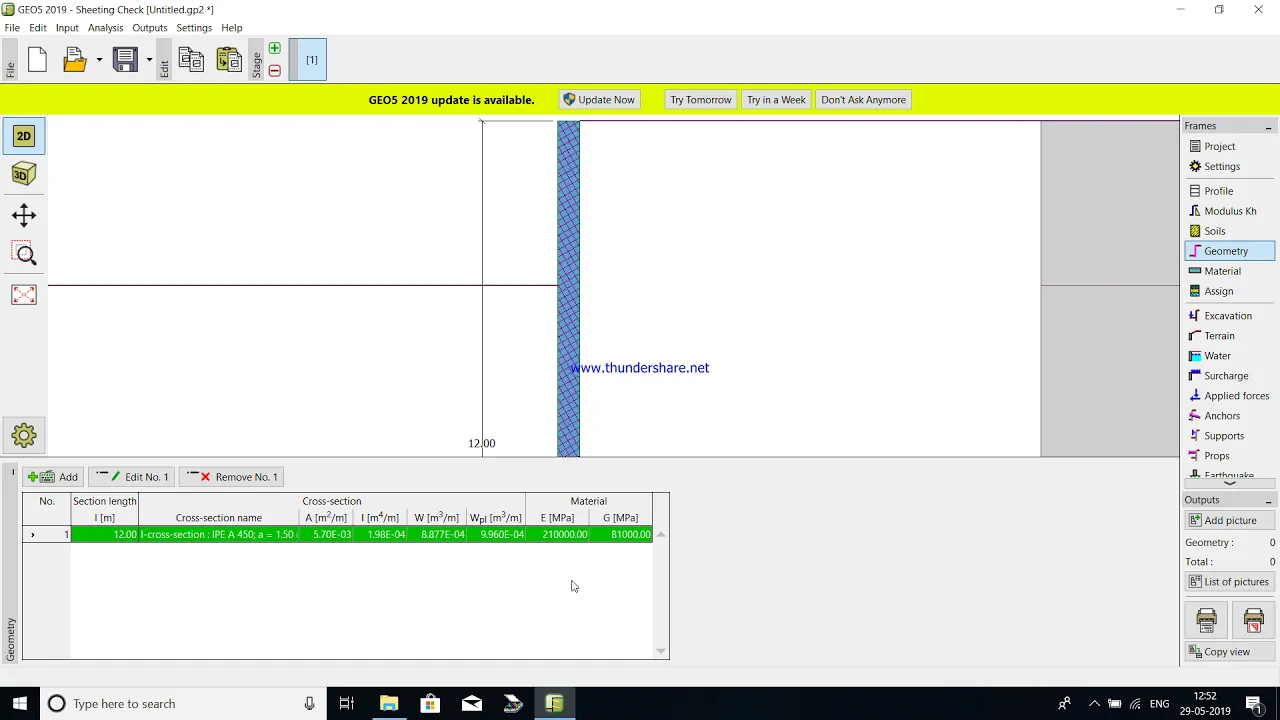This screenshot has width=1280, height=720.
Task: Open File Explorer from taskbar
Action: pos(389,704)
